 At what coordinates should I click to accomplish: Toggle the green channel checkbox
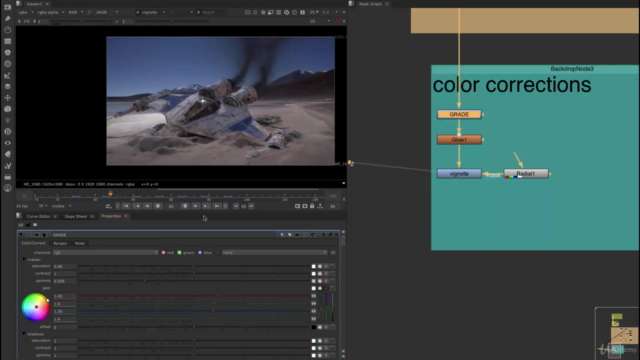pos(179,253)
